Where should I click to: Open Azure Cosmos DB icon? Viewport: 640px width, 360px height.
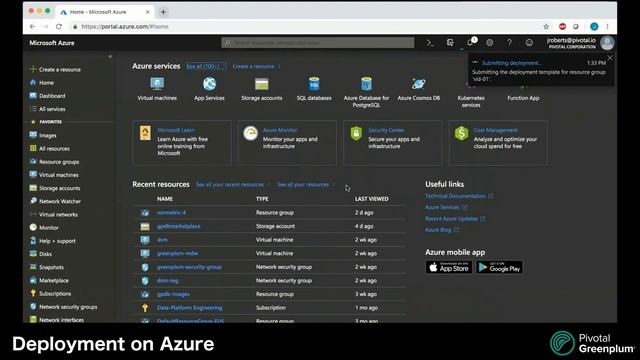(x=418, y=84)
